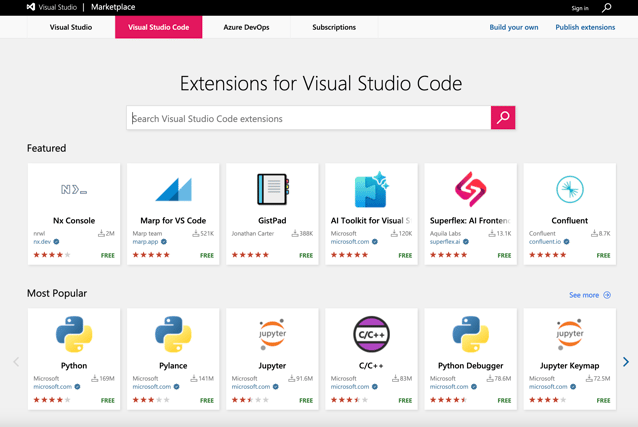The width and height of the screenshot is (638, 427).
Task: Click the left carousel arrow in Most Popular
Action: [16, 362]
